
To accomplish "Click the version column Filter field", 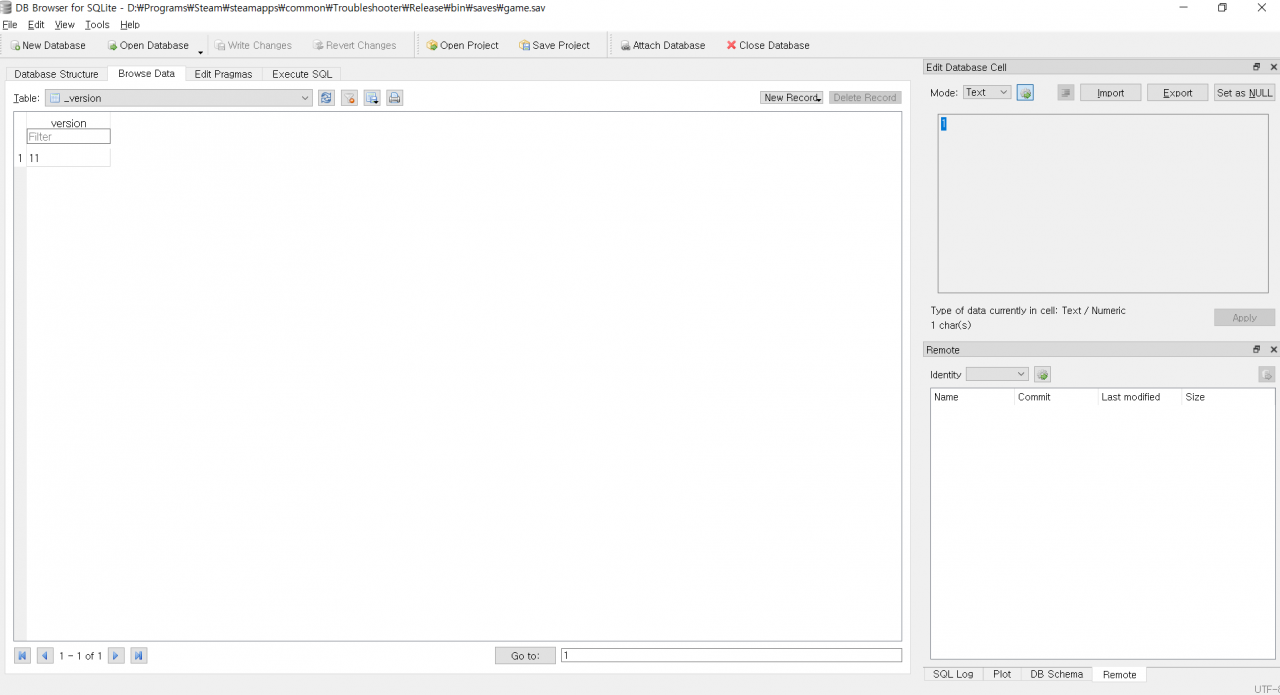I will tap(68, 137).
